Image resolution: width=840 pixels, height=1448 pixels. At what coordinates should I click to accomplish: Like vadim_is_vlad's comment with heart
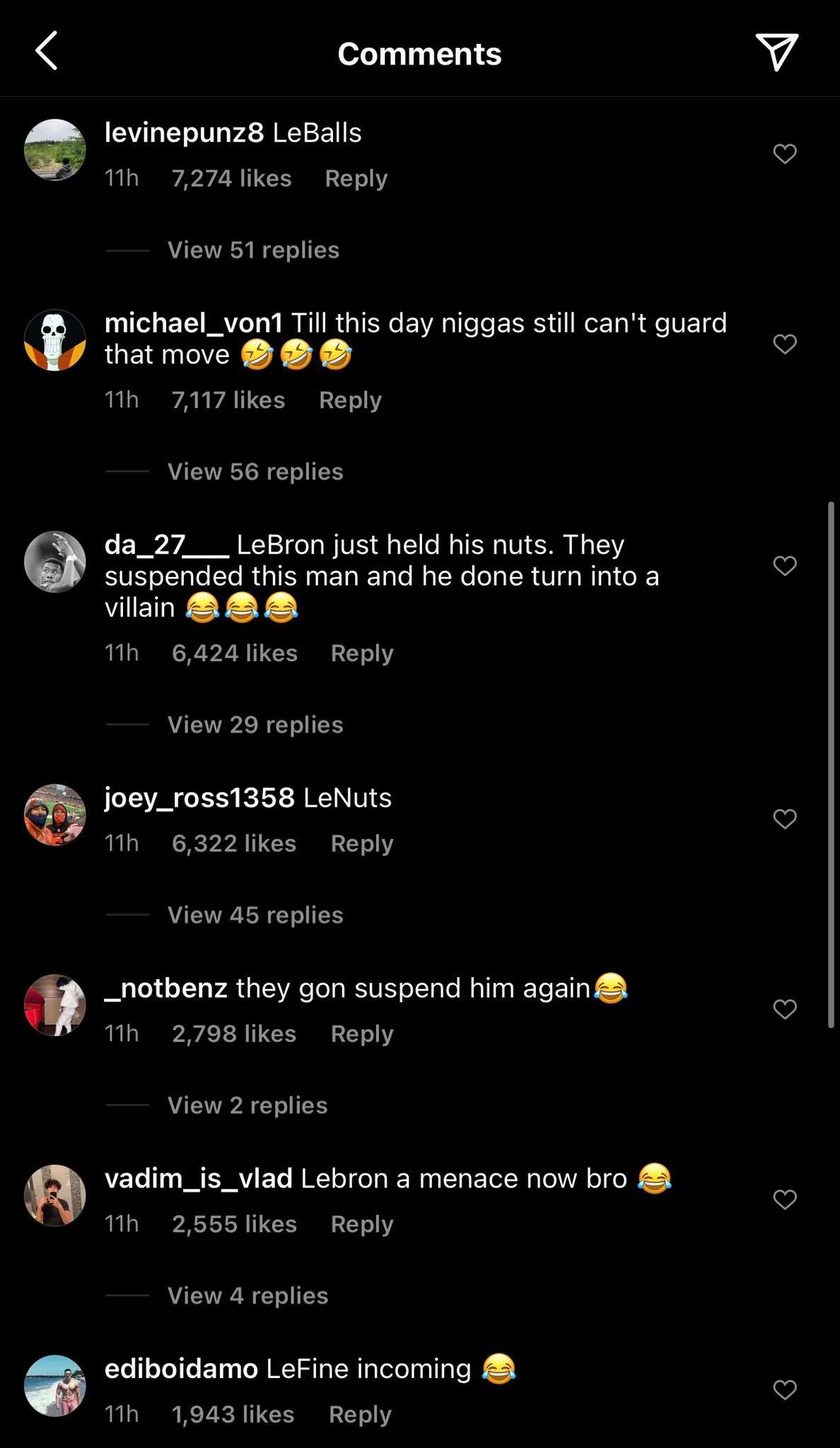(x=785, y=1198)
